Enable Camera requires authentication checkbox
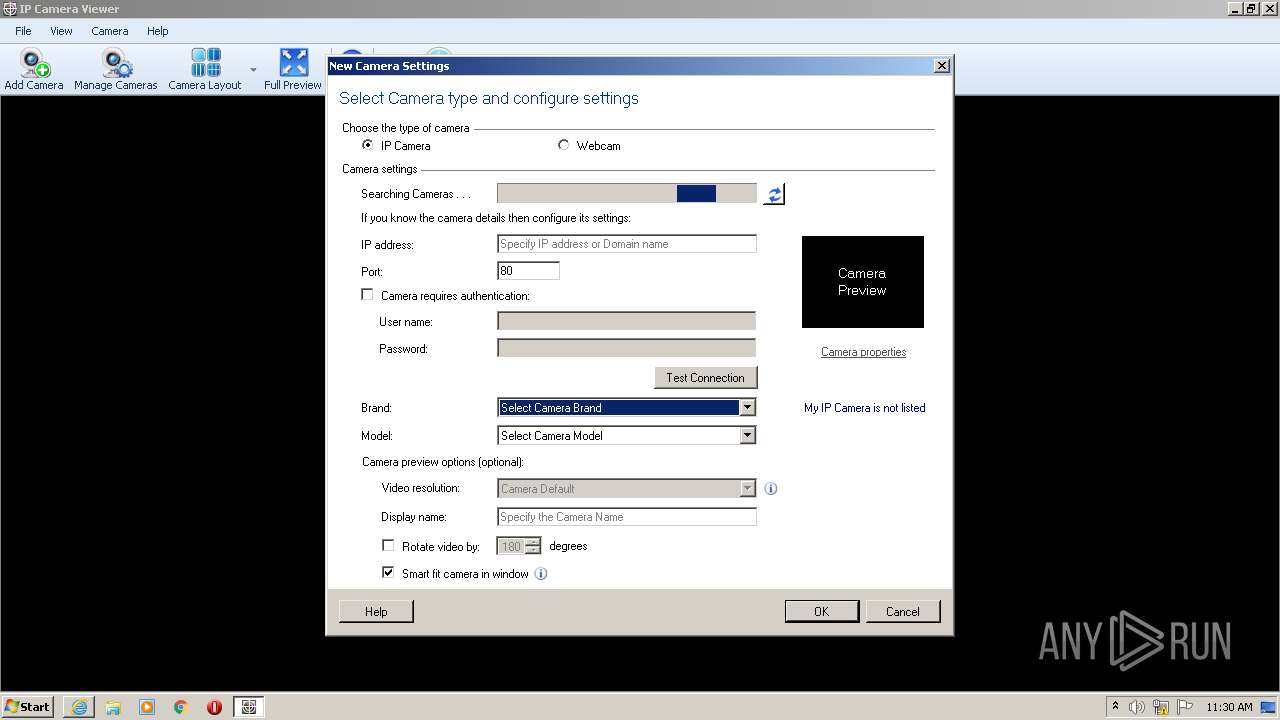 point(367,295)
